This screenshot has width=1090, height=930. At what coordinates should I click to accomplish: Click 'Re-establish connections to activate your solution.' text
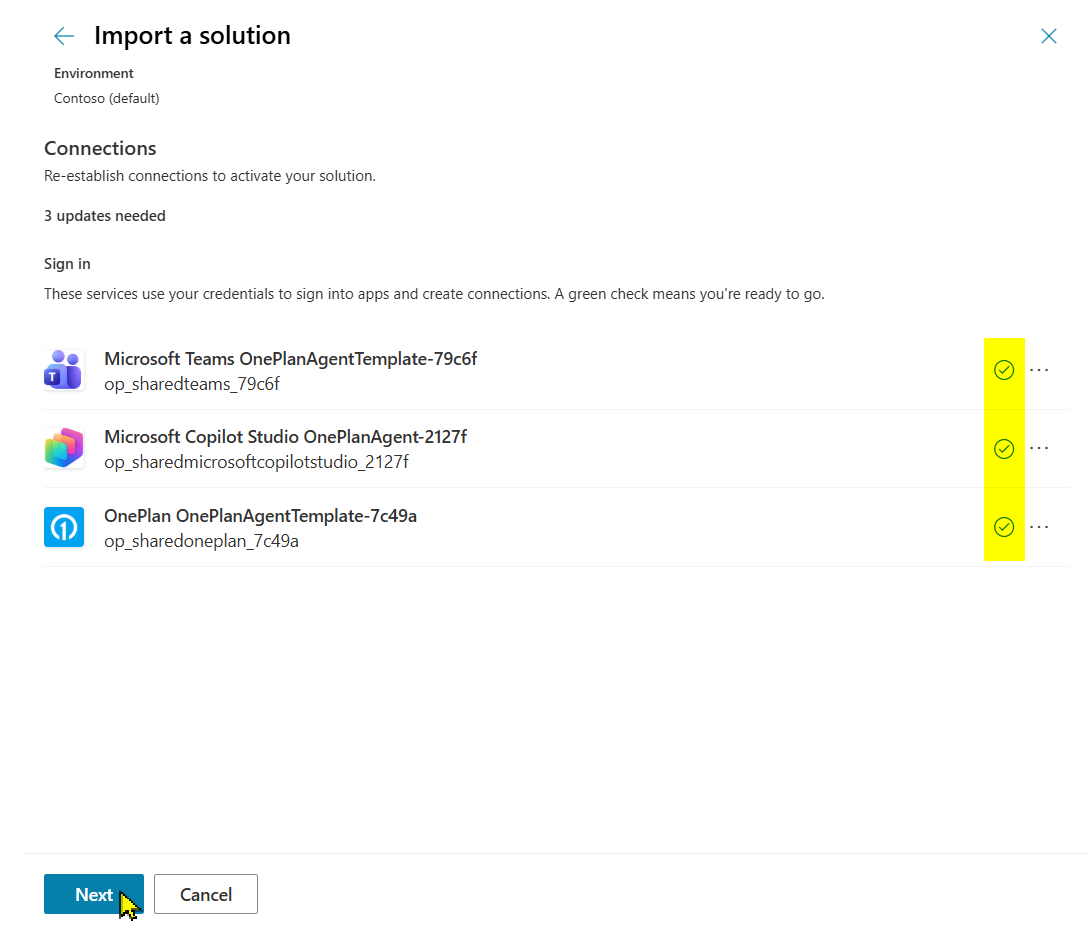coord(210,176)
